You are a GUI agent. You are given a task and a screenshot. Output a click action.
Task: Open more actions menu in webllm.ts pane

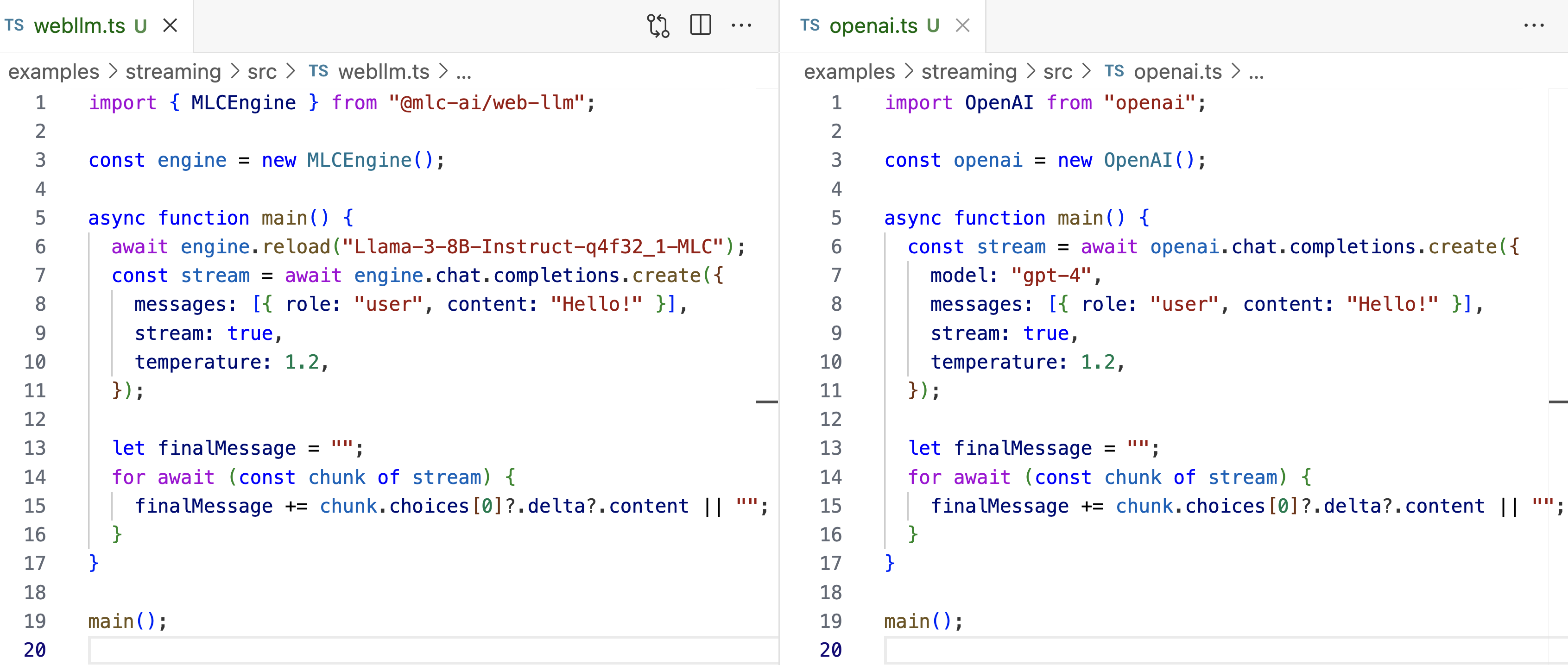point(741,25)
